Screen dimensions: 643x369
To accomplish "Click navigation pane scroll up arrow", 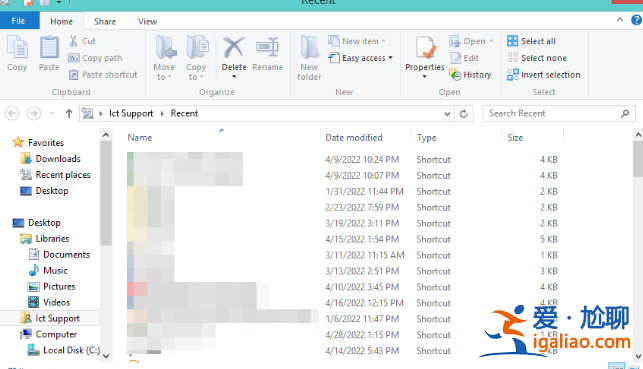I will [x=106, y=134].
